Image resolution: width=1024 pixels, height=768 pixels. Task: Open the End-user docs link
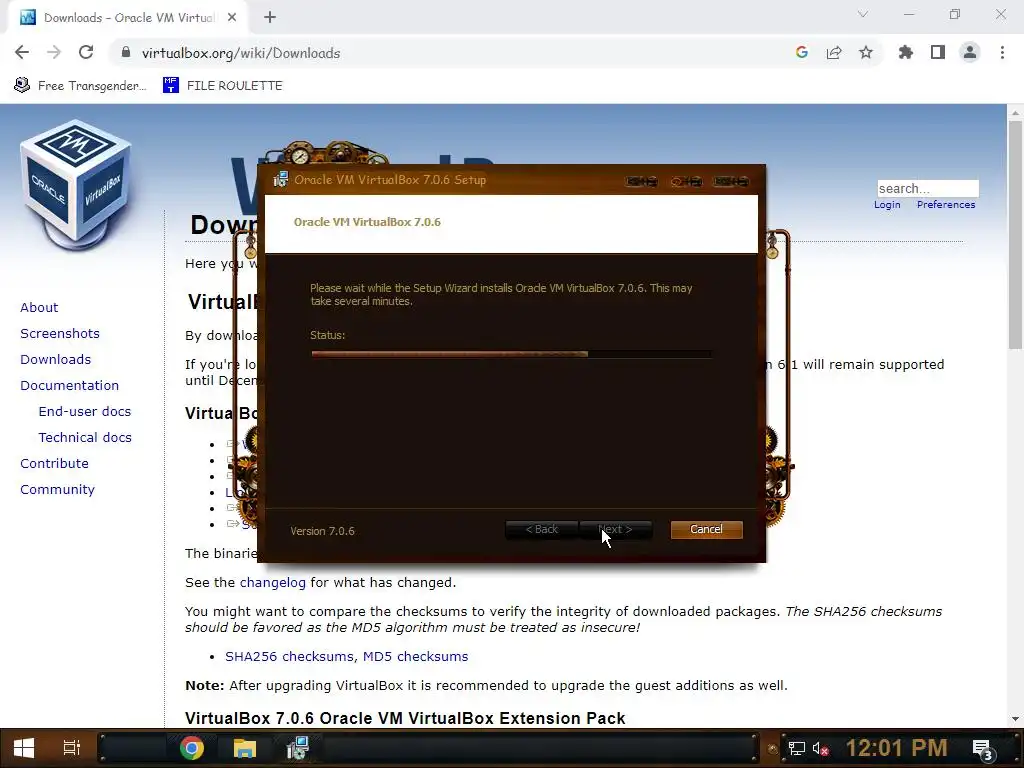[85, 411]
